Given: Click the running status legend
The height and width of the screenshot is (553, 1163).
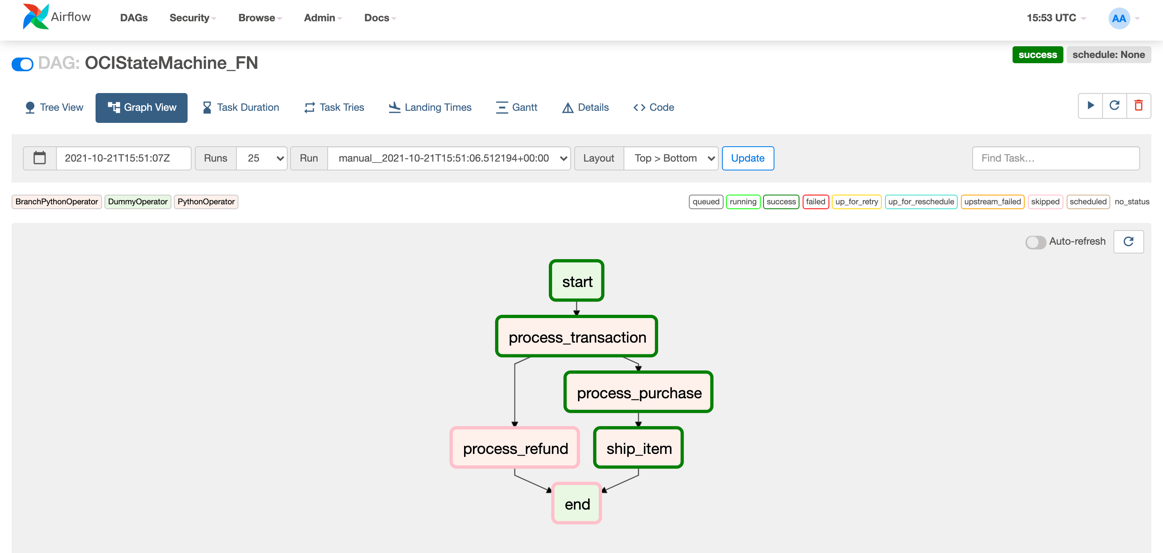Looking at the screenshot, I should pyautogui.click(x=742, y=202).
